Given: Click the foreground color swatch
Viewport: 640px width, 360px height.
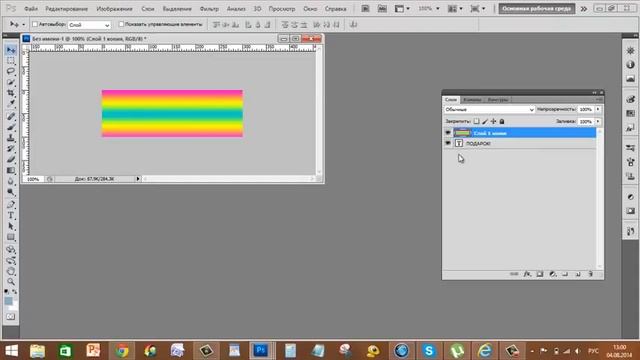Looking at the screenshot, I should tap(8, 301).
